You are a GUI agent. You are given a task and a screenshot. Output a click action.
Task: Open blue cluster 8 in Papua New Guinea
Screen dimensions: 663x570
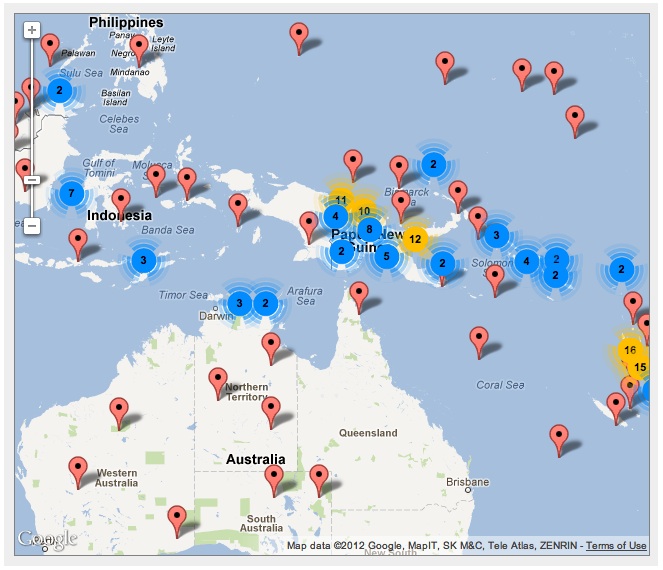pos(369,229)
